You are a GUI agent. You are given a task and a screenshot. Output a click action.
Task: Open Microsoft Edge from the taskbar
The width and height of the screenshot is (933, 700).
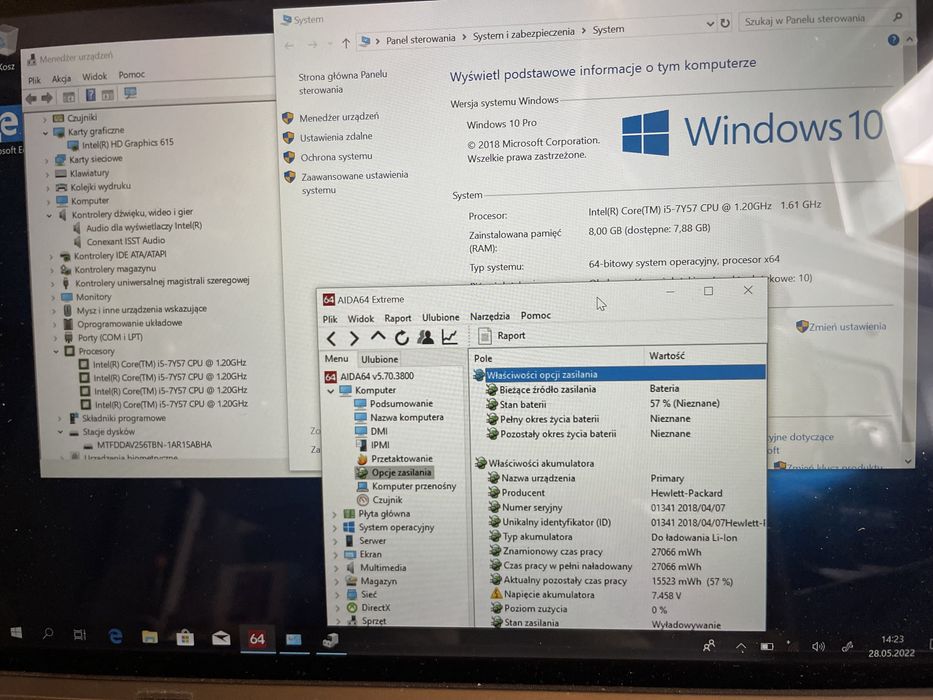pos(115,636)
